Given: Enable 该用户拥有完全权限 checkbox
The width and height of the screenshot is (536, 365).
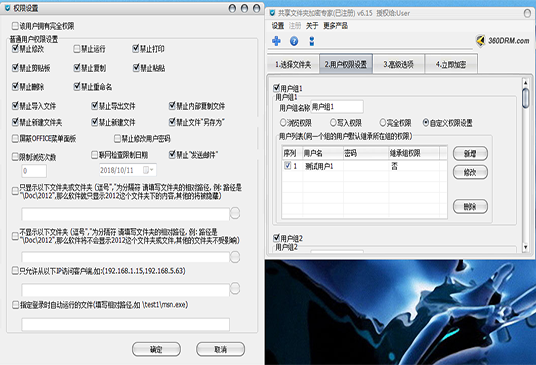Looking at the screenshot, I should [x=15, y=26].
